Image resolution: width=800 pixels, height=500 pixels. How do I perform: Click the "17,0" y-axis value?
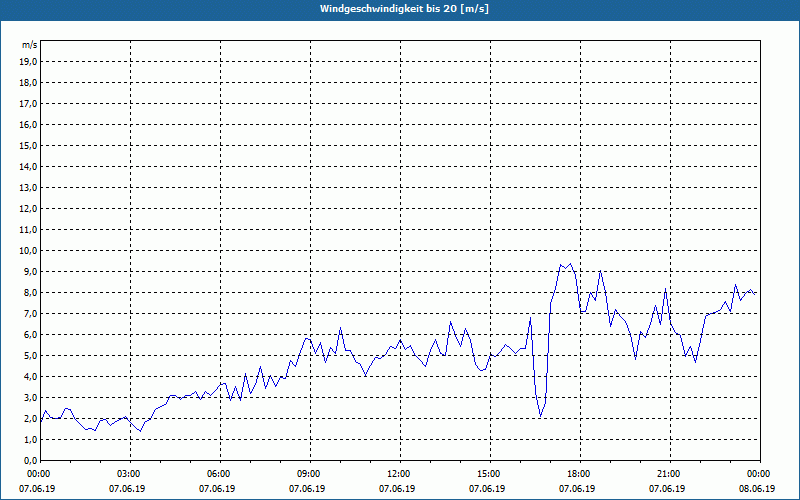(x=28, y=104)
